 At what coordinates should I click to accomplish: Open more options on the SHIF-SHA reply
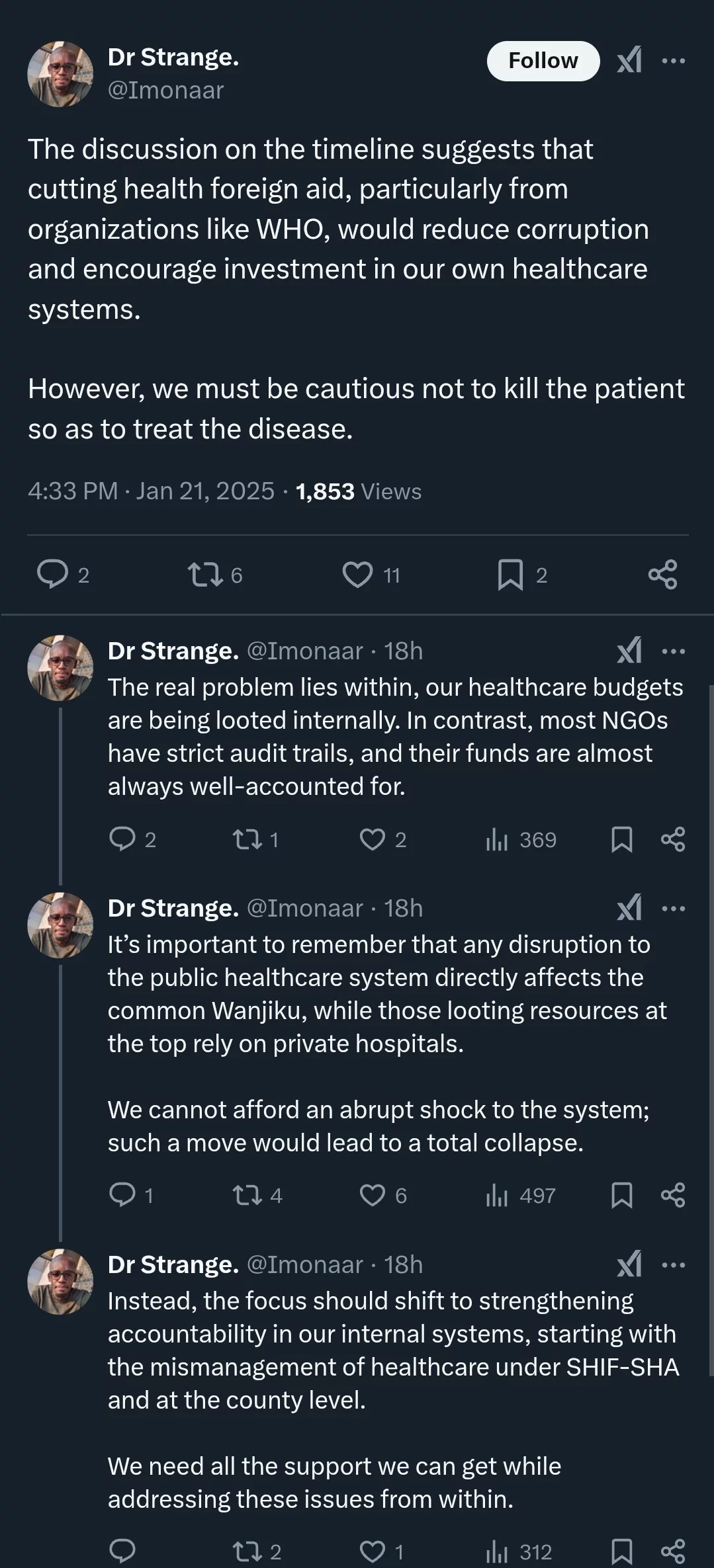[x=673, y=1265]
